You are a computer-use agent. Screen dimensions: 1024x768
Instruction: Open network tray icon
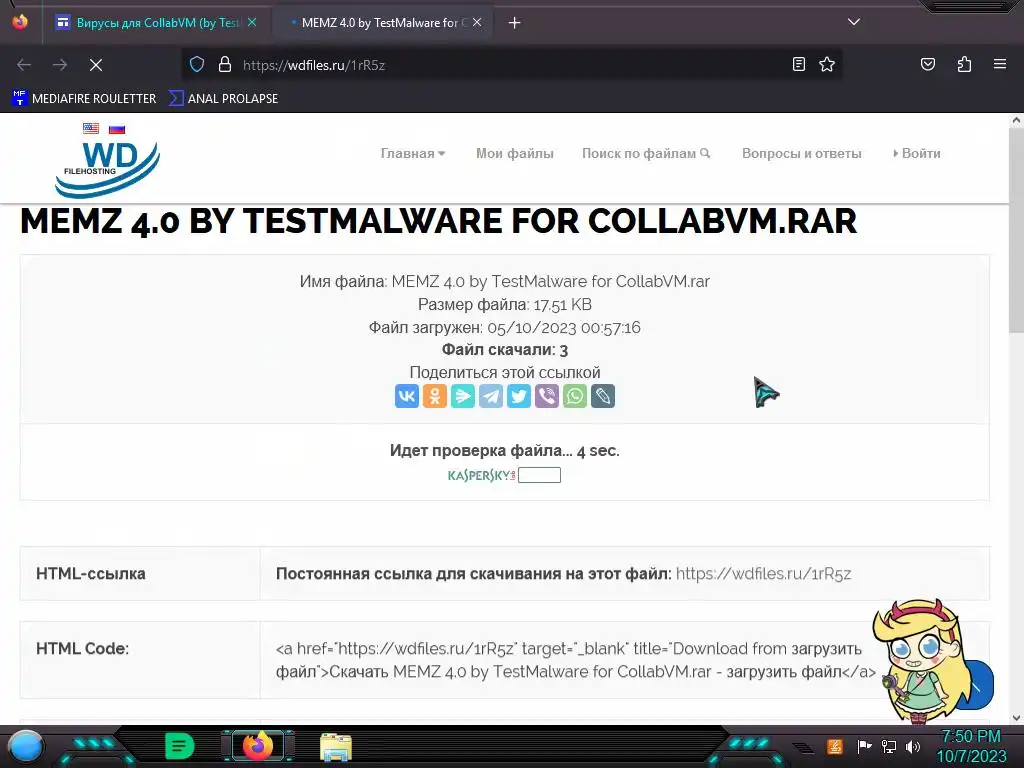[889, 746]
